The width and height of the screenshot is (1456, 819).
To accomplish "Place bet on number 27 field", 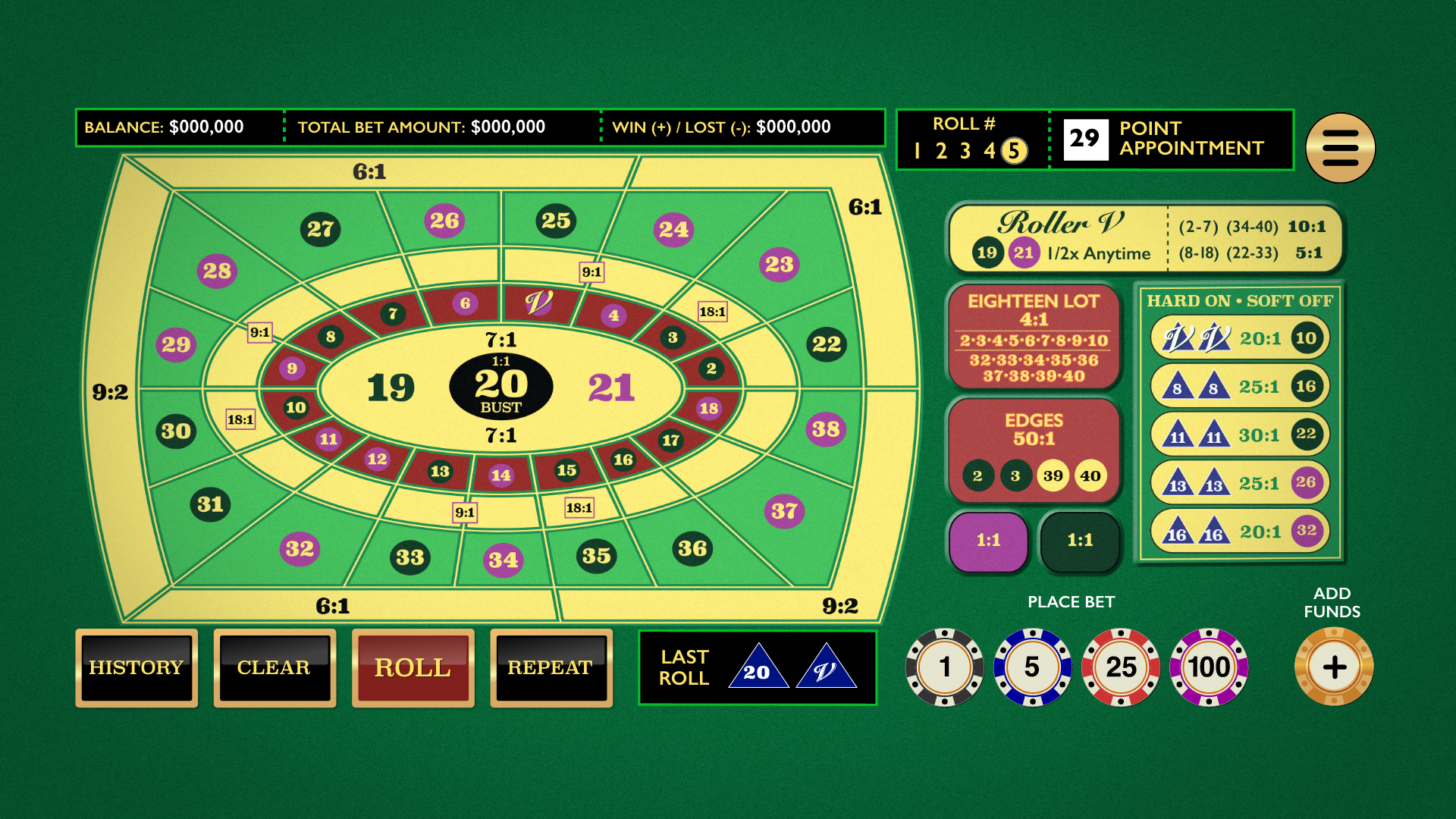I will click(321, 229).
